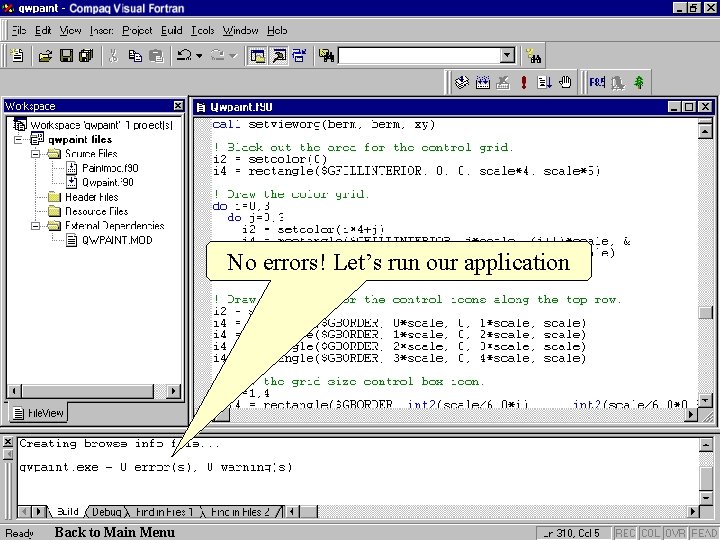Save the current file with floppy icon
The image size is (720, 540).
coord(66,56)
